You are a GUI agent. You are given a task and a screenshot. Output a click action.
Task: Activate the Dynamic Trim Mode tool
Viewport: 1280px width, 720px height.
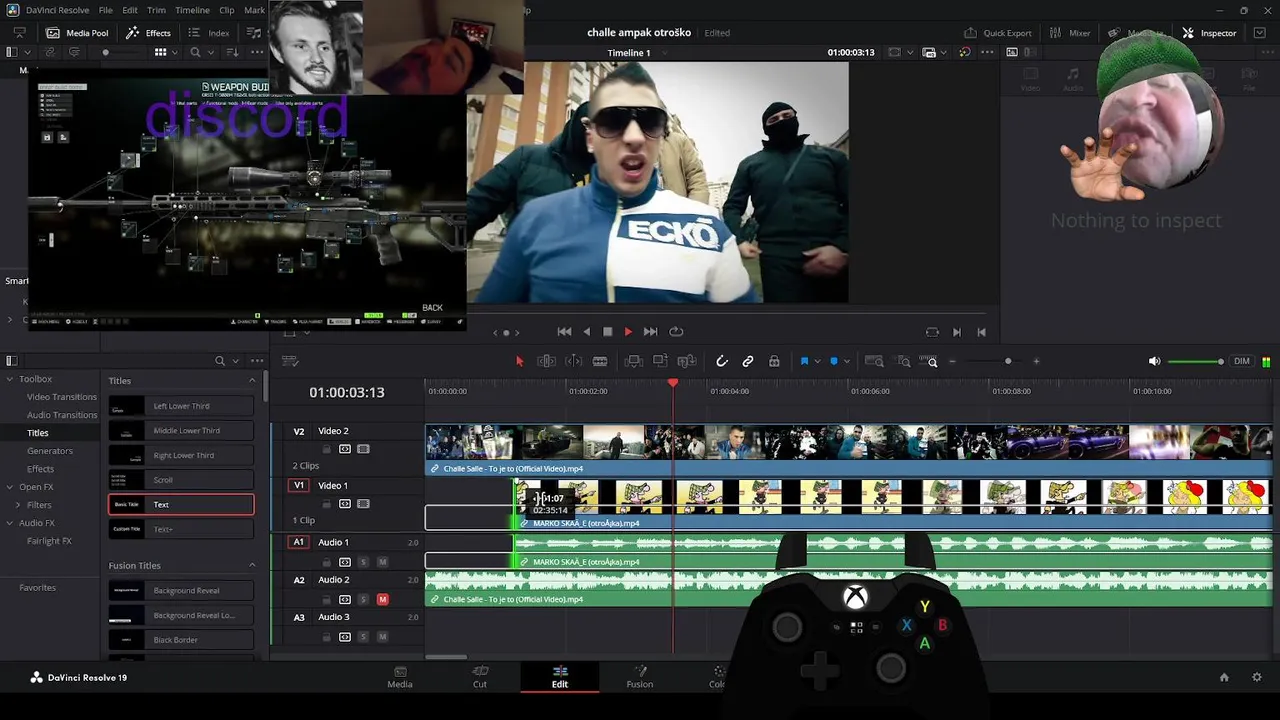pos(574,361)
